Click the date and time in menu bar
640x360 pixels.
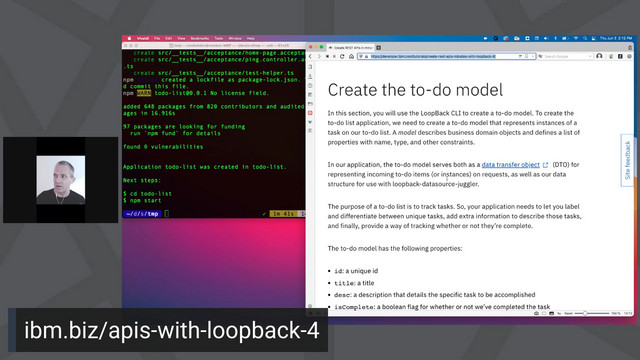[616, 38]
